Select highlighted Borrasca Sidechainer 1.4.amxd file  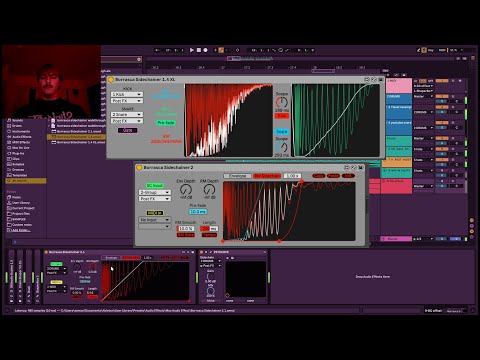click(x=77, y=137)
